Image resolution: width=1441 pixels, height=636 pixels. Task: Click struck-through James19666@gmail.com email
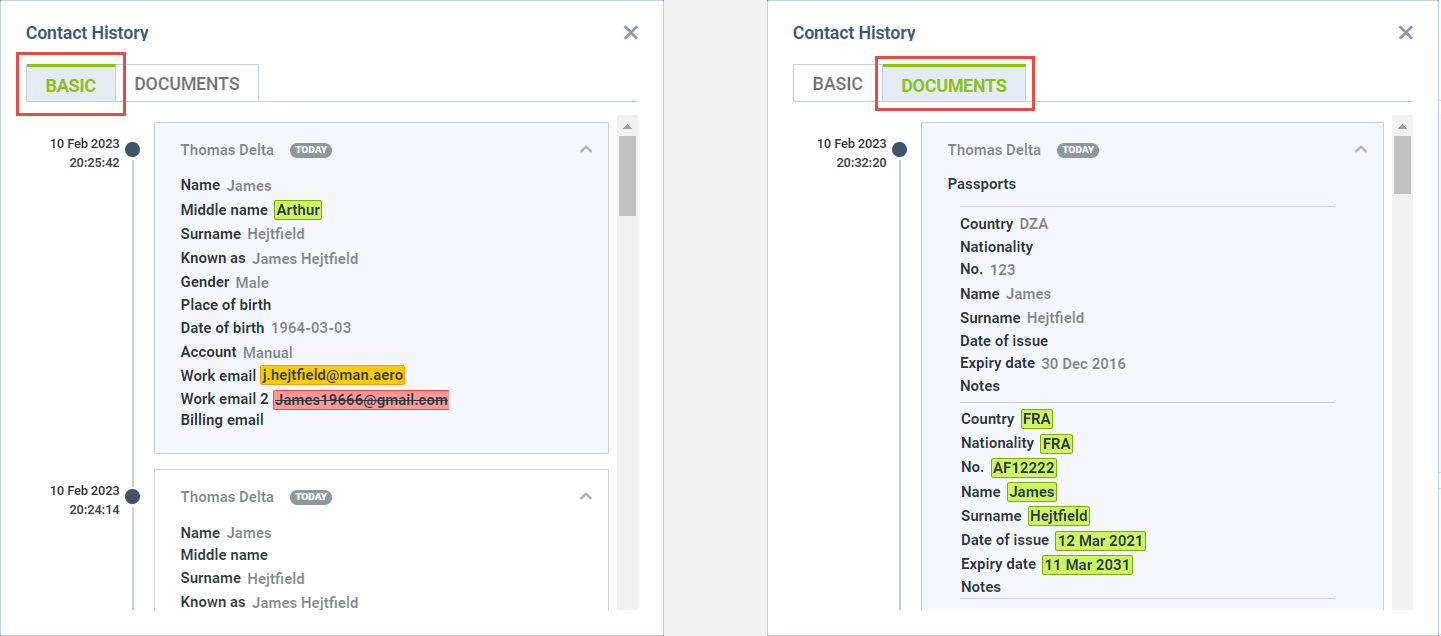pyautogui.click(x=362, y=400)
